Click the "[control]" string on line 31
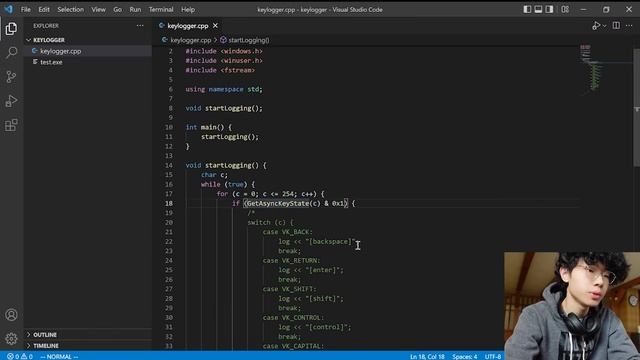The width and height of the screenshot is (640, 360). point(327,327)
